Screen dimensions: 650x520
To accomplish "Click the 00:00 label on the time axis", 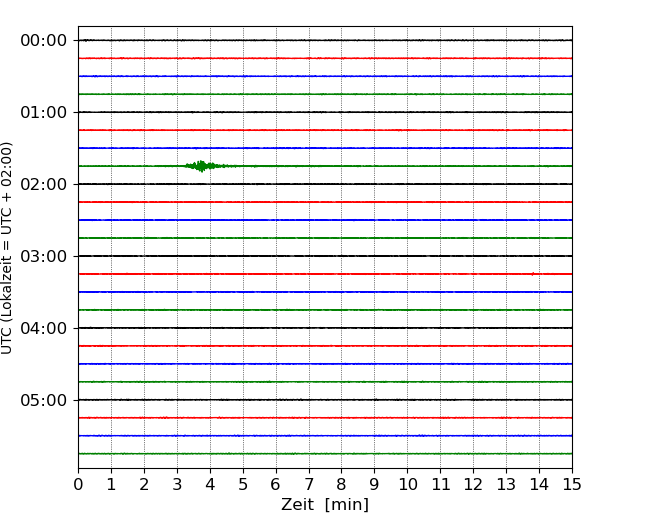I will (43, 40).
